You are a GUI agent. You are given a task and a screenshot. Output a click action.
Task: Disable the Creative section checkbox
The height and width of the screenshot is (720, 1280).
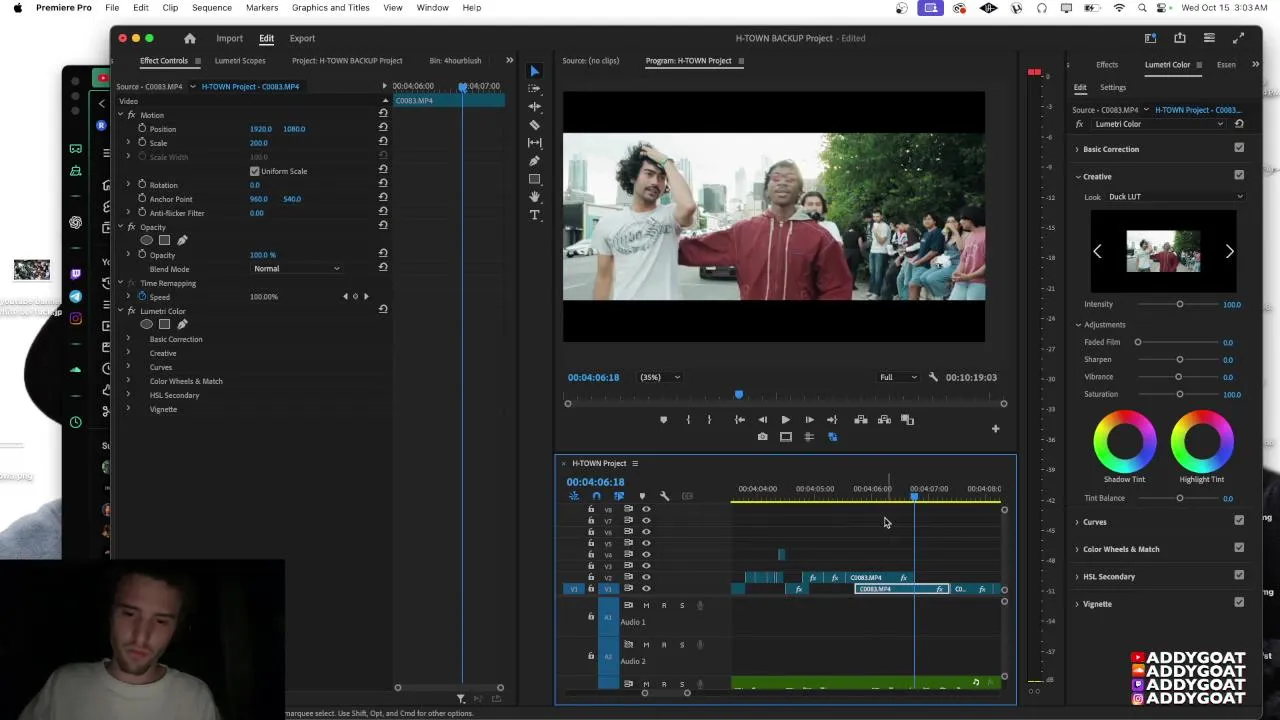click(1239, 175)
